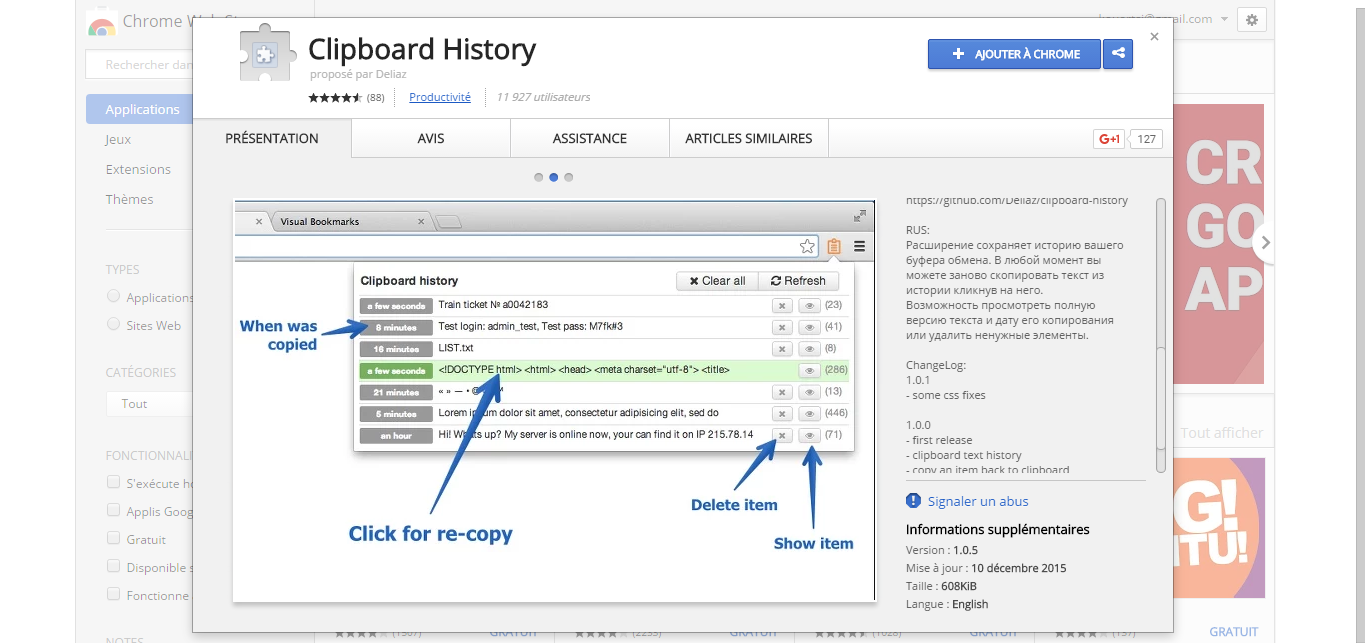
Task: Select Applications in the store sidebar
Action: 139,110
